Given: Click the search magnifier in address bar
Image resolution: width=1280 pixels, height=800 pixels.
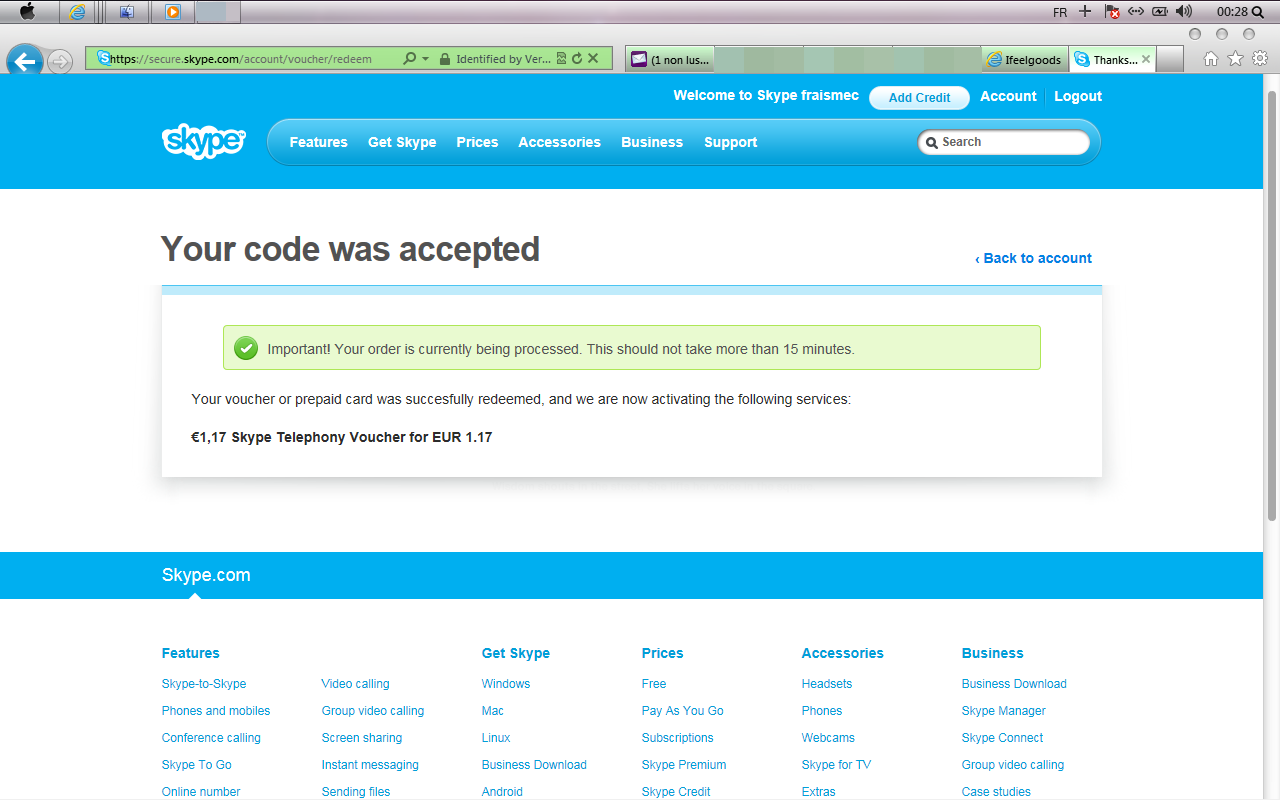Looking at the screenshot, I should 409,59.
